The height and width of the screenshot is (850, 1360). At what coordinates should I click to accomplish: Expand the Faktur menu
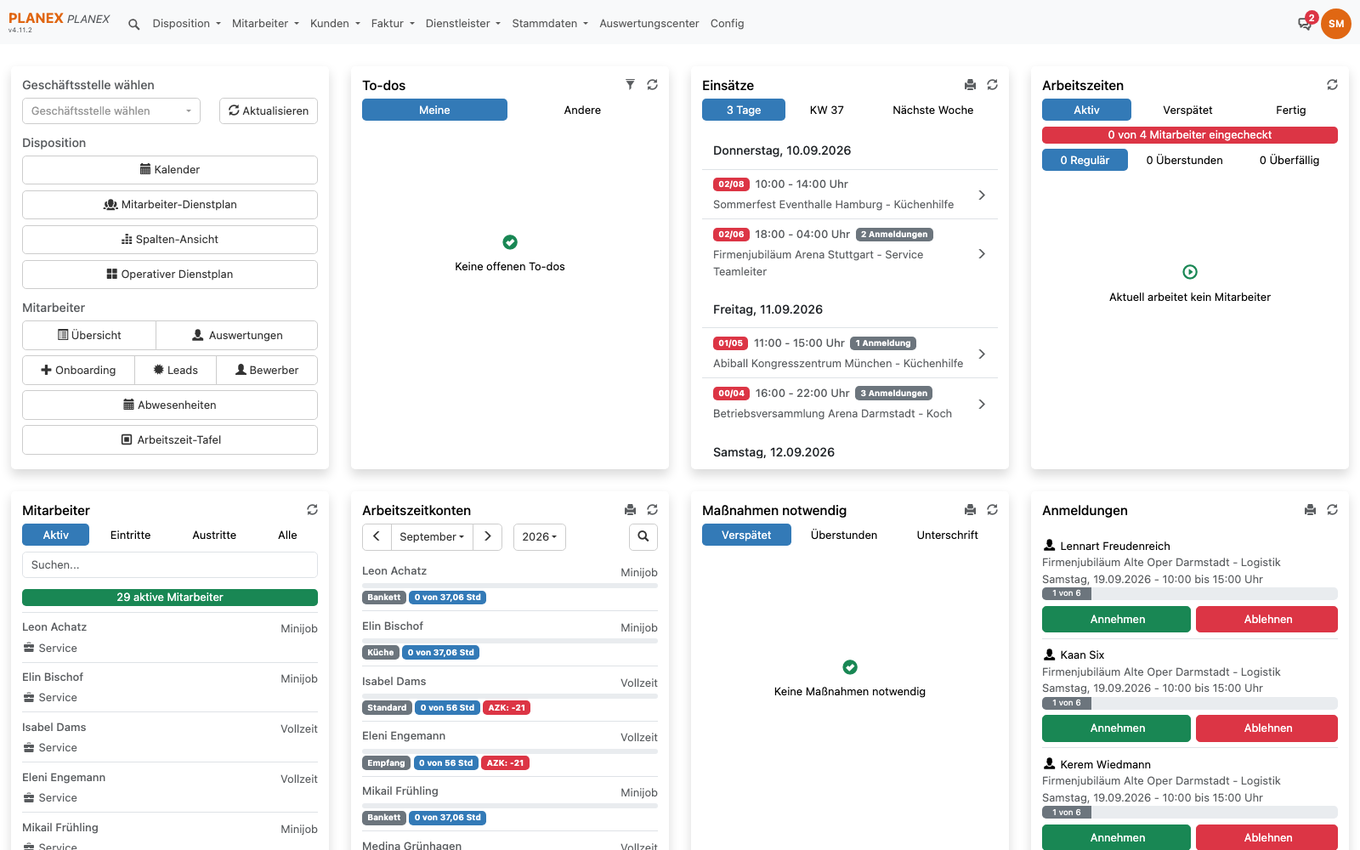pyautogui.click(x=392, y=24)
